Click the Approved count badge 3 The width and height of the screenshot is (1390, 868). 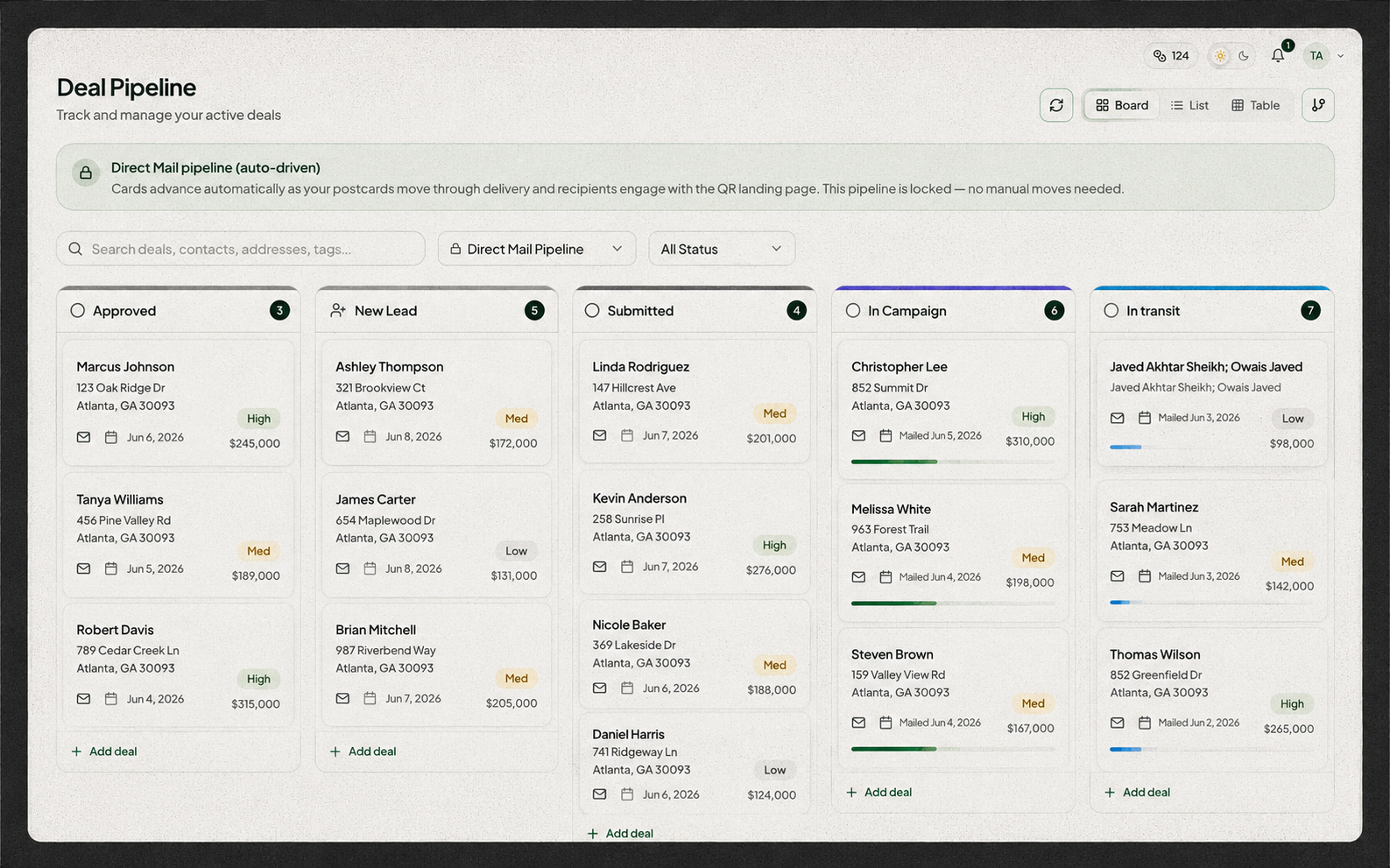pyautogui.click(x=279, y=310)
